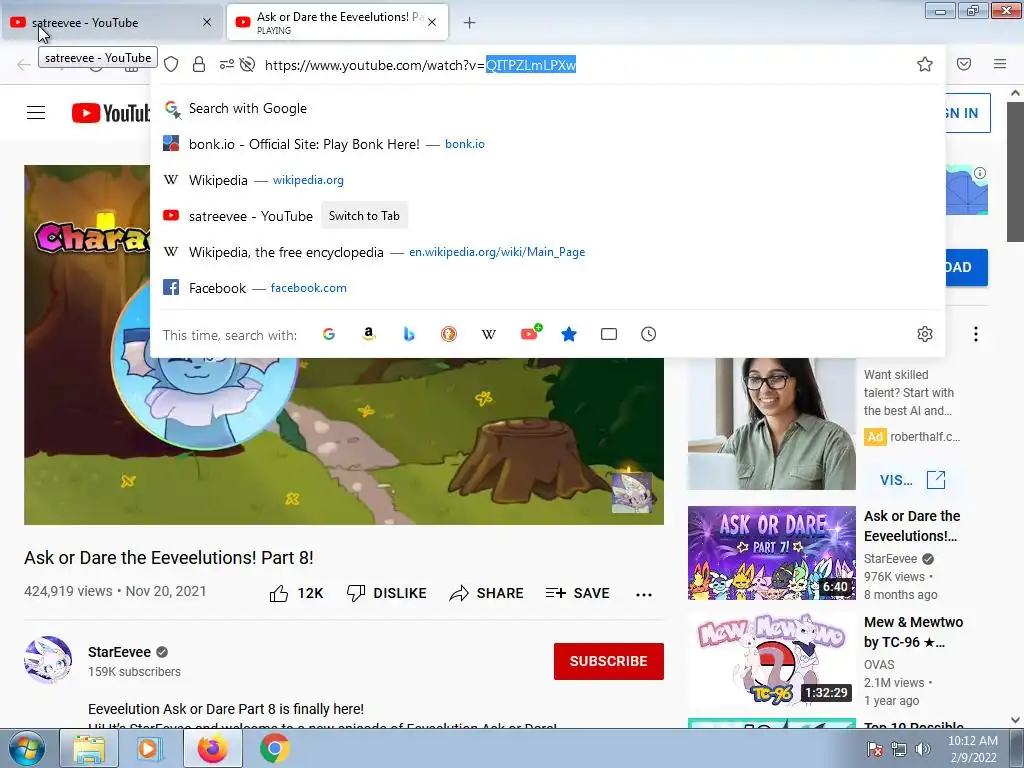Image resolution: width=1024 pixels, height=768 pixels.
Task: Open the Mew & Mewtwo by TC-96 title
Action: coord(913,632)
